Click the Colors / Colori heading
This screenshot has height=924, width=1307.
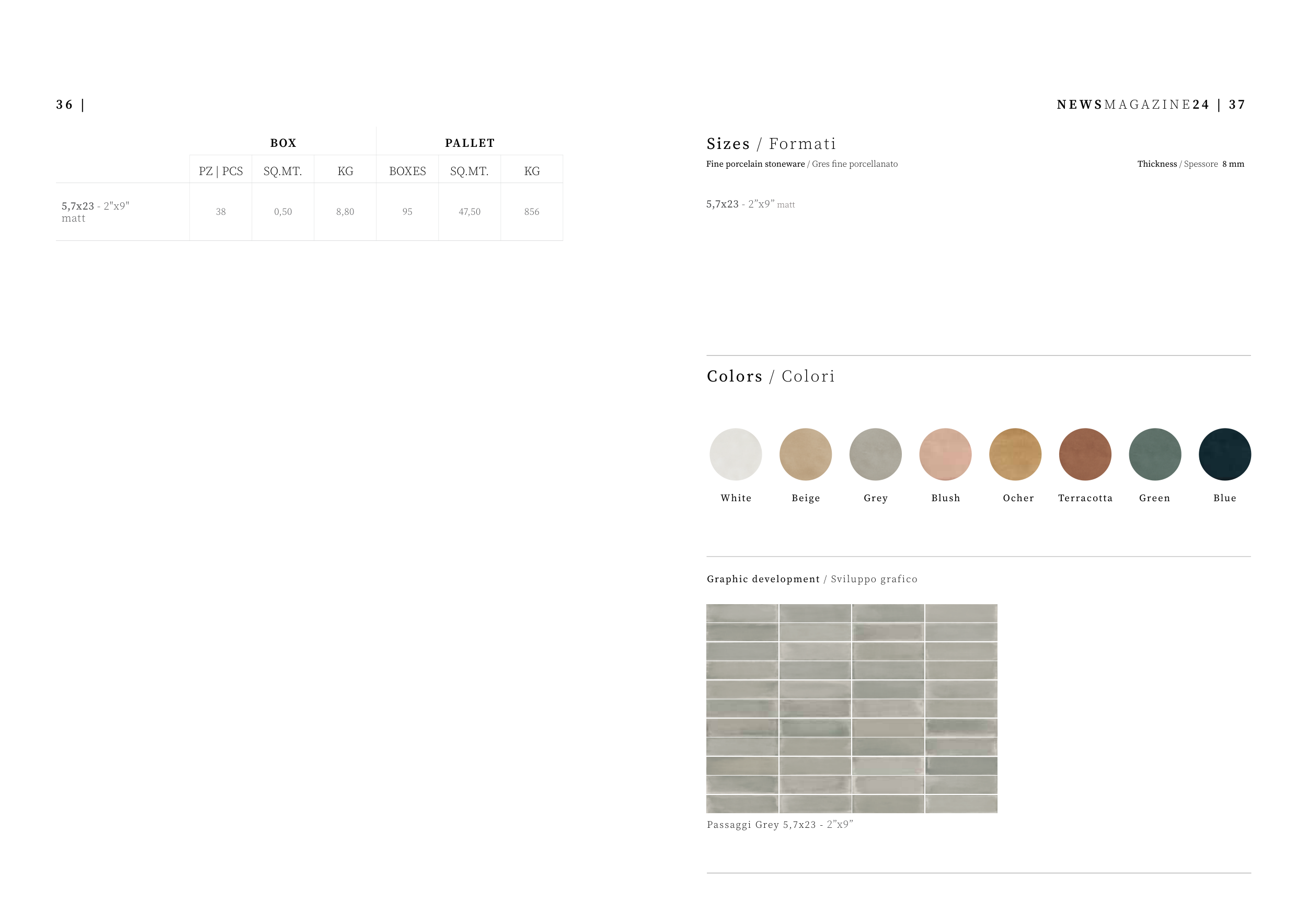pyautogui.click(x=771, y=376)
